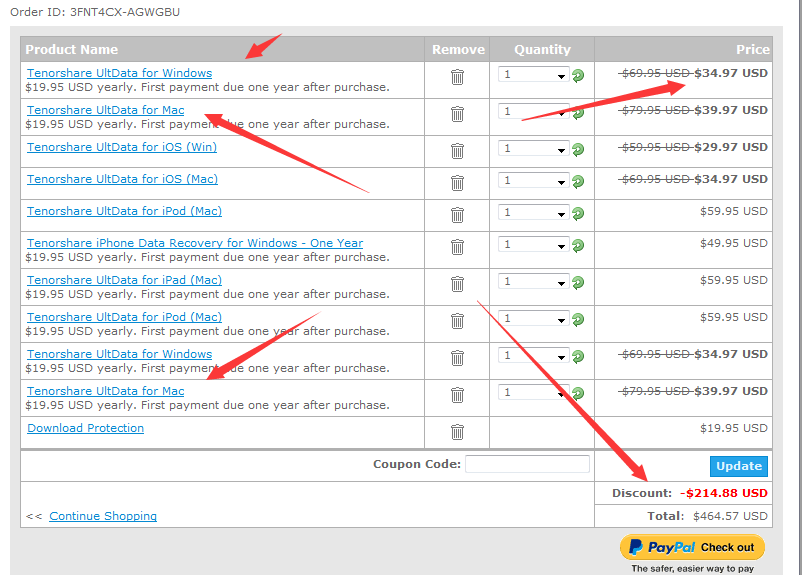The height and width of the screenshot is (575, 802).
Task: Remove UltData for iOS (Mac) from cart
Action: [x=457, y=183]
